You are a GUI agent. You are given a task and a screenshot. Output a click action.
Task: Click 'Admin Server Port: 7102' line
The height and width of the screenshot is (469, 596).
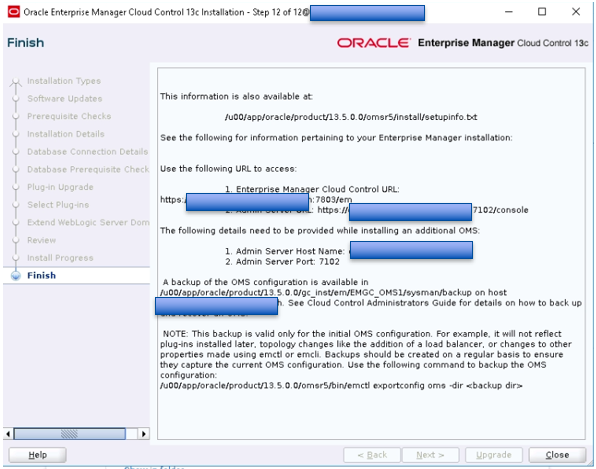pyautogui.click(x=282, y=261)
